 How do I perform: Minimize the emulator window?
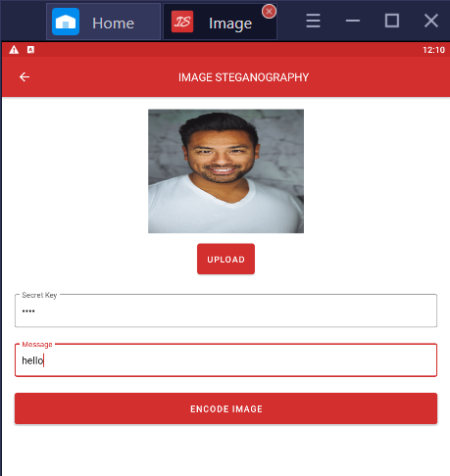point(352,21)
